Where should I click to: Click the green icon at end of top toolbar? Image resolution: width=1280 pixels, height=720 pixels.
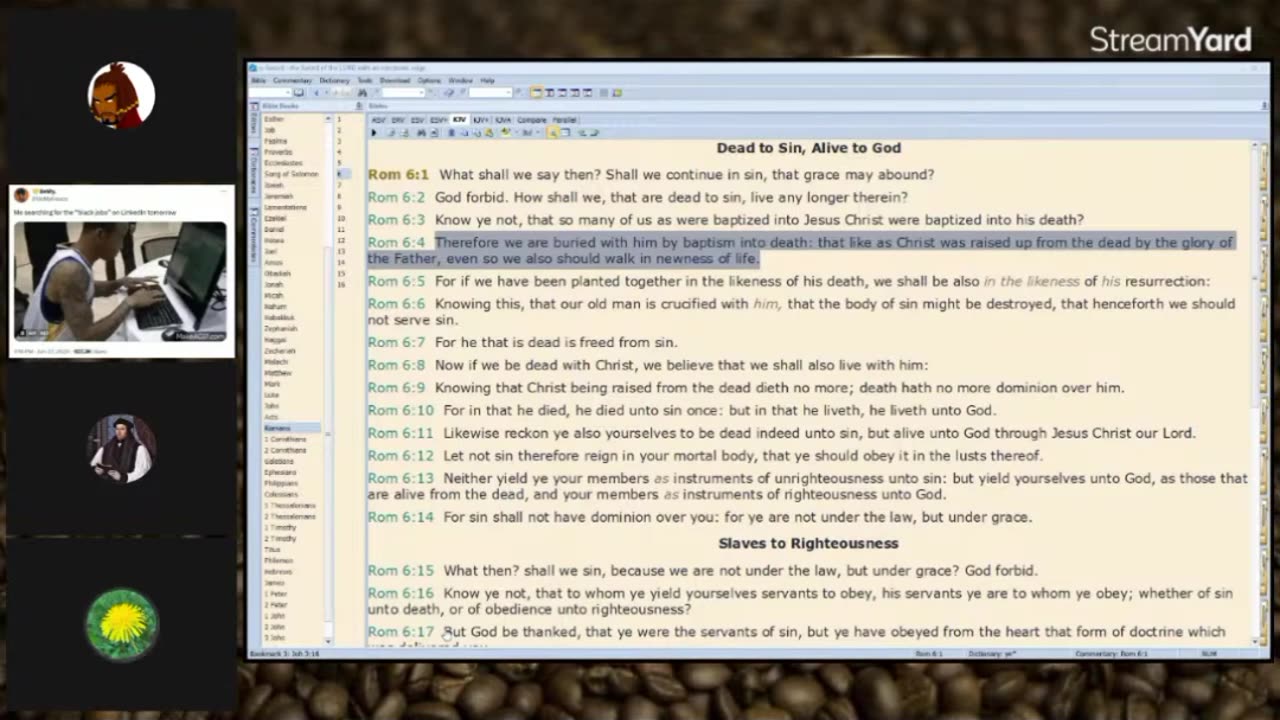click(x=617, y=92)
